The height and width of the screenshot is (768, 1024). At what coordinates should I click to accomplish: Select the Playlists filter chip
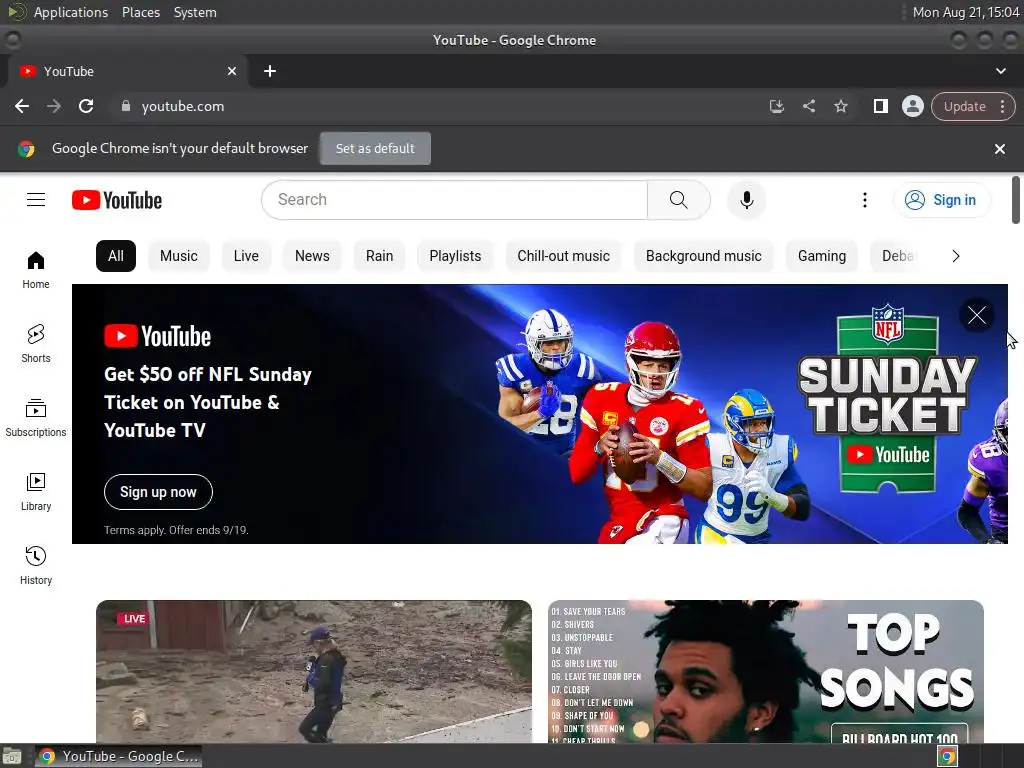455,256
